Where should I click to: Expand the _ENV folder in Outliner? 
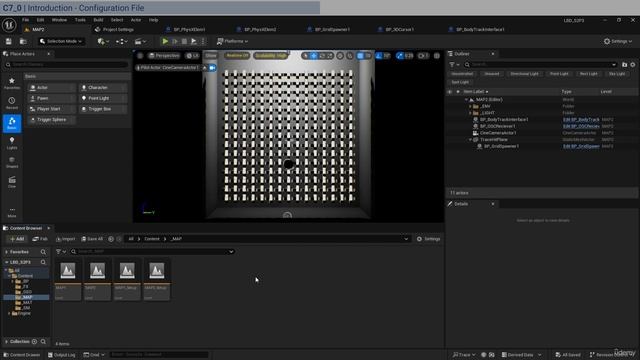tap(470, 106)
